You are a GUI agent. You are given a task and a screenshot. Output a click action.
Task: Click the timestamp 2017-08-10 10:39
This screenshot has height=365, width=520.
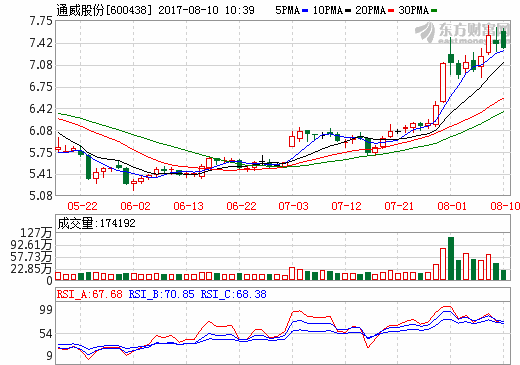point(206,10)
